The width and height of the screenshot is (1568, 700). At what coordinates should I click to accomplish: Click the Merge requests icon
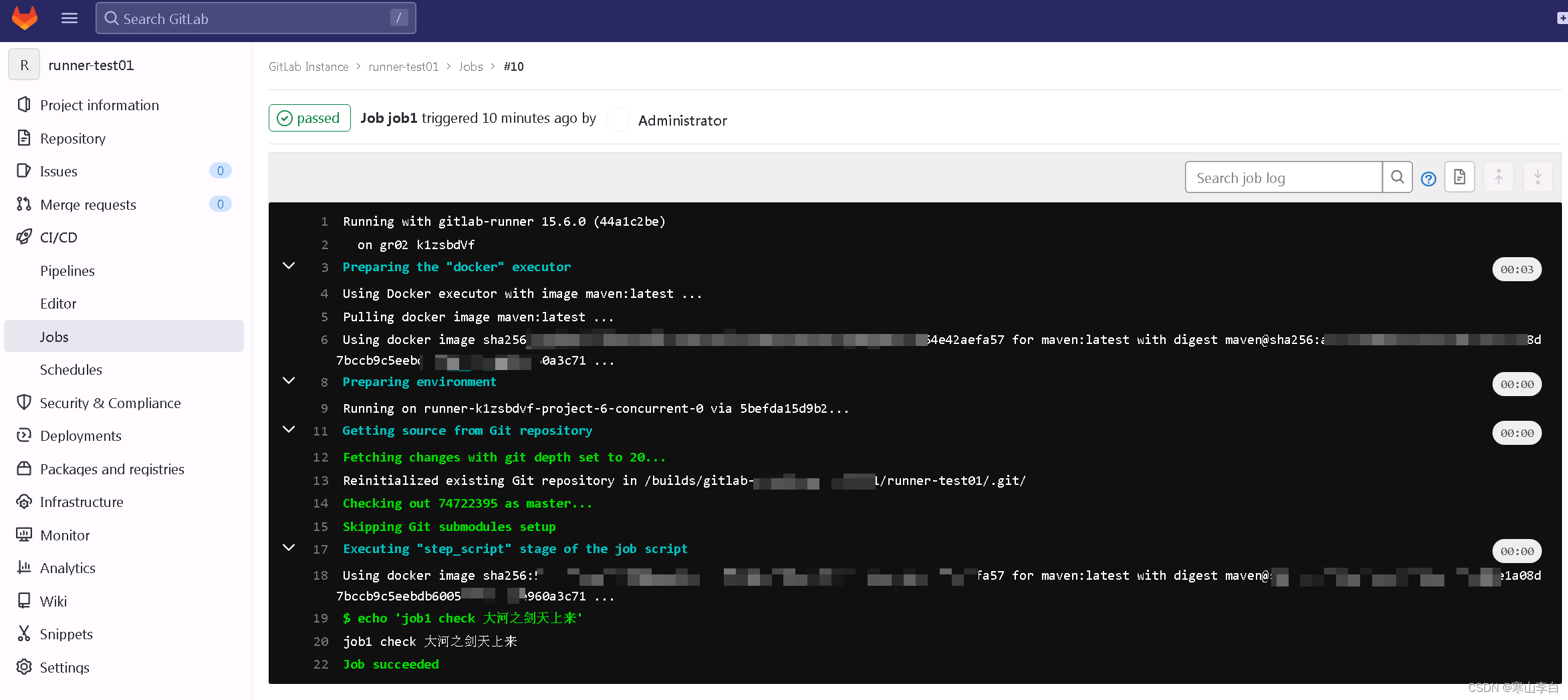[24, 204]
